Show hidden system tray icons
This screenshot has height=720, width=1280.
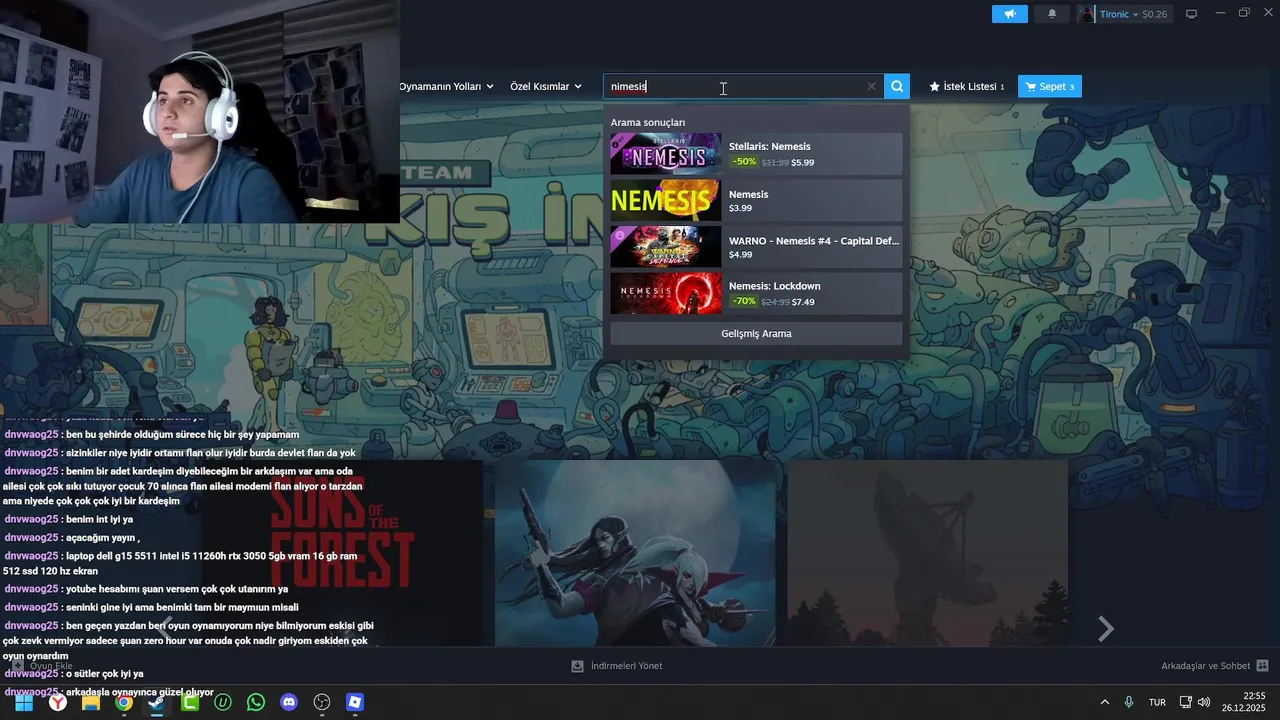pos(1104,702)
